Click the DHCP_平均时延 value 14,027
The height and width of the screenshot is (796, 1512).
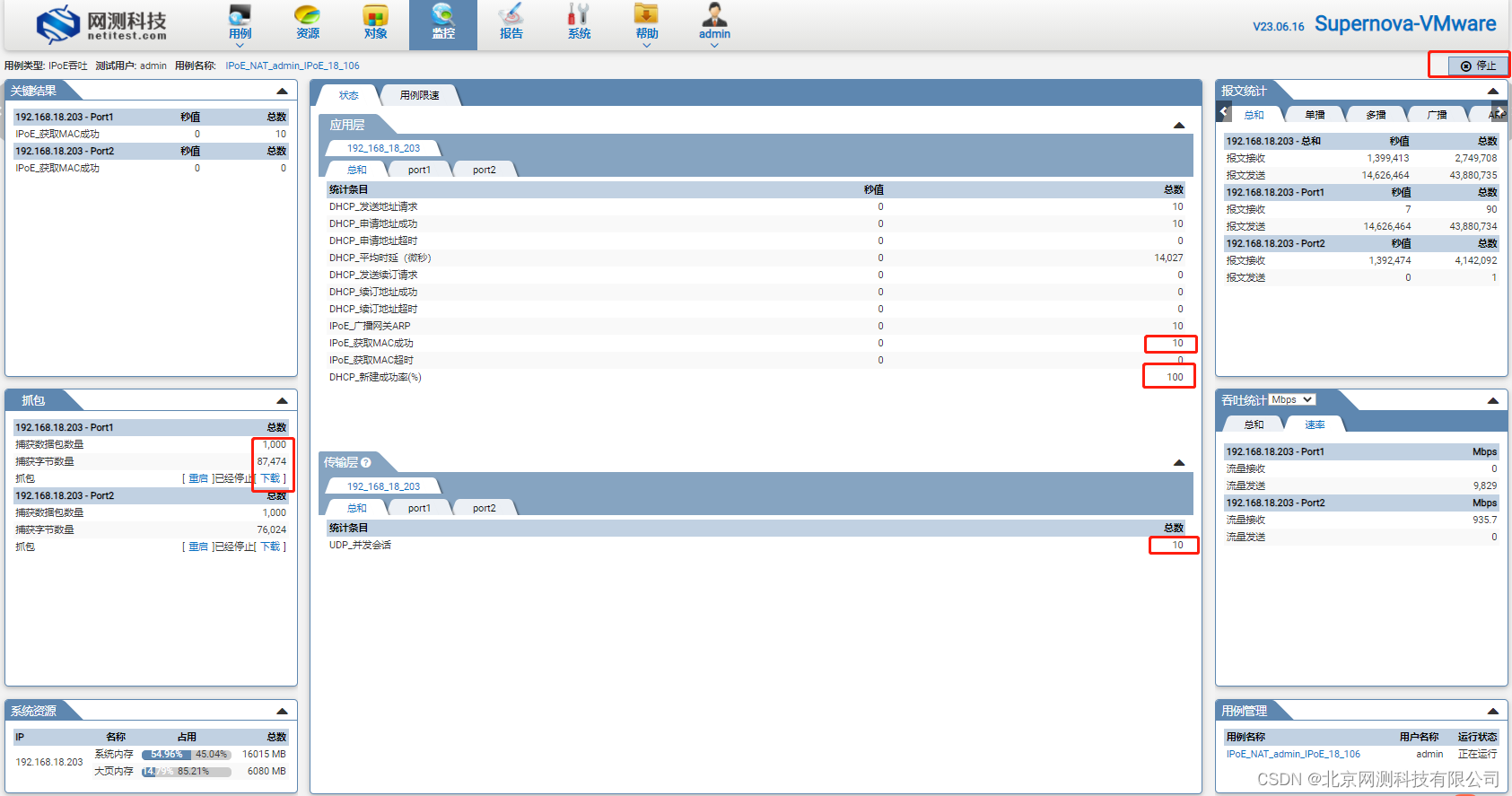click(x=1168, y=258)
